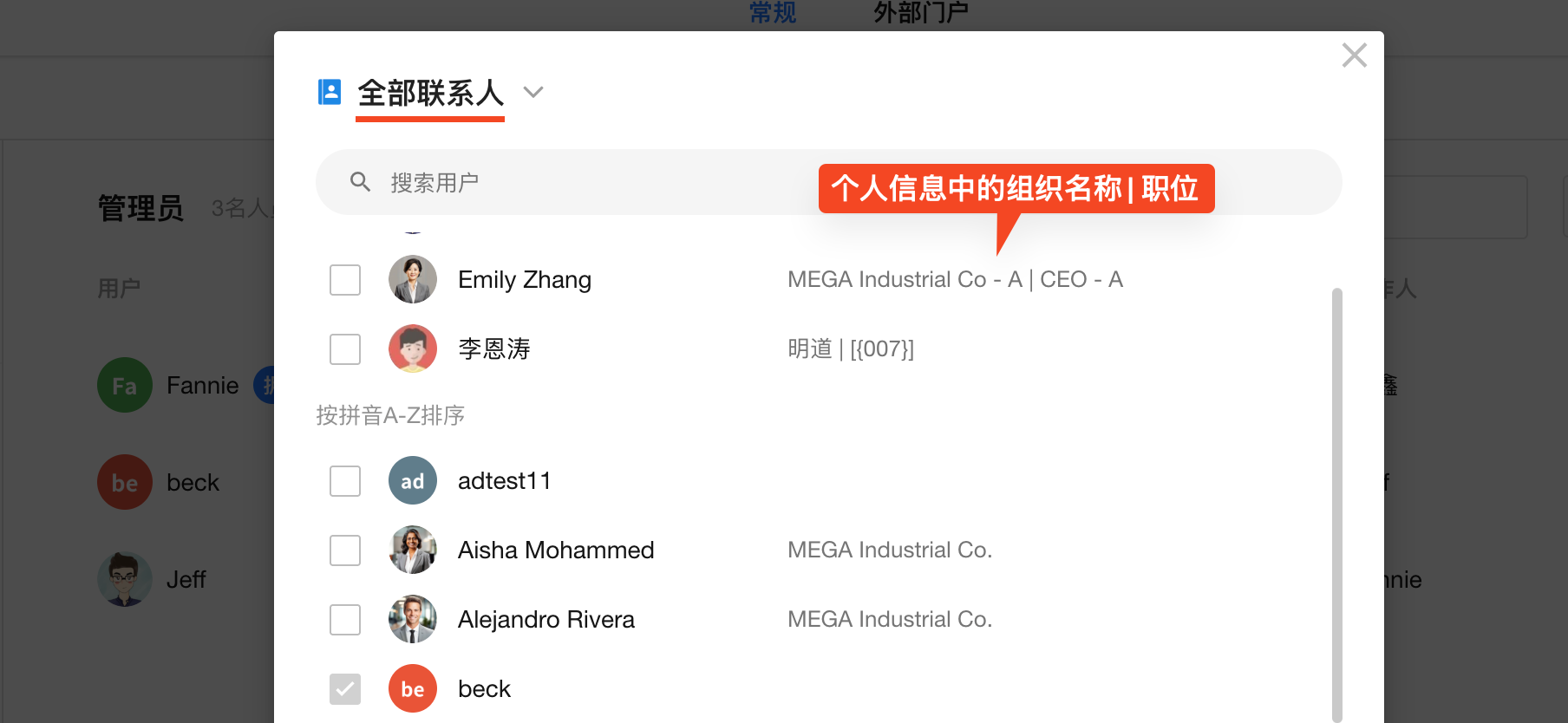Click 李恩涛's cartoon avatar
This screenshot has width=1568, height=723.
(413, 348)
